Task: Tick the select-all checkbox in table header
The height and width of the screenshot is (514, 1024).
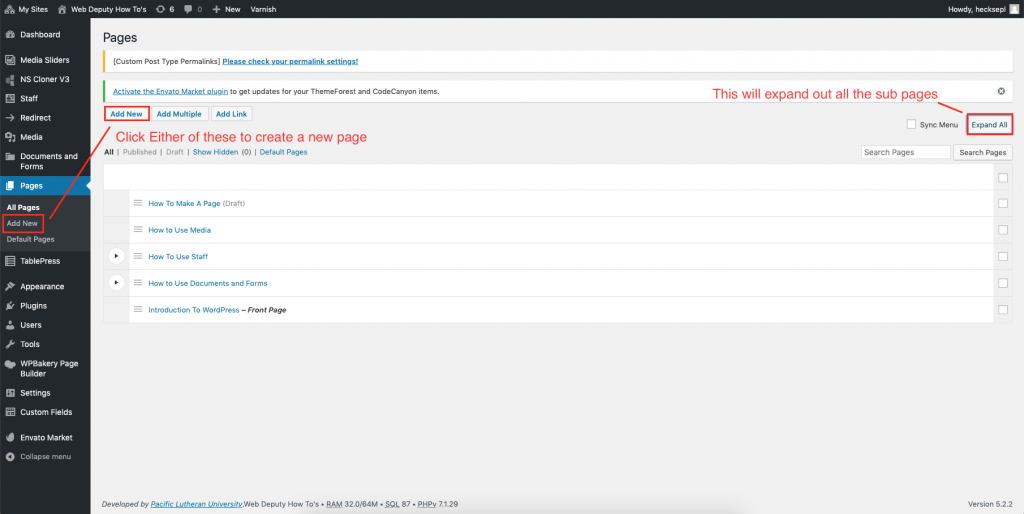Action: click(1002, 178)
